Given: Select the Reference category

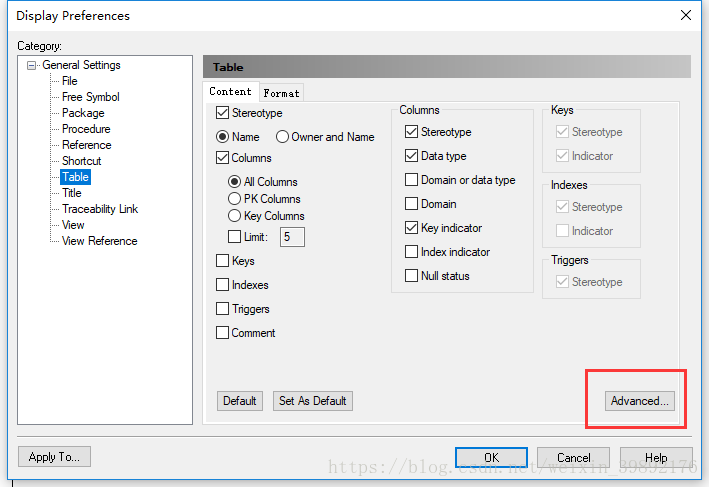Looking at the screenshot, I should pos(87,145).
